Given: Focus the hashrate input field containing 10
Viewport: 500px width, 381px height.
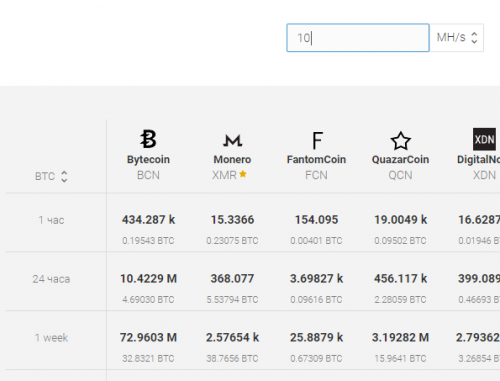Looking at the screenshot, I should (x=358, y=38).
